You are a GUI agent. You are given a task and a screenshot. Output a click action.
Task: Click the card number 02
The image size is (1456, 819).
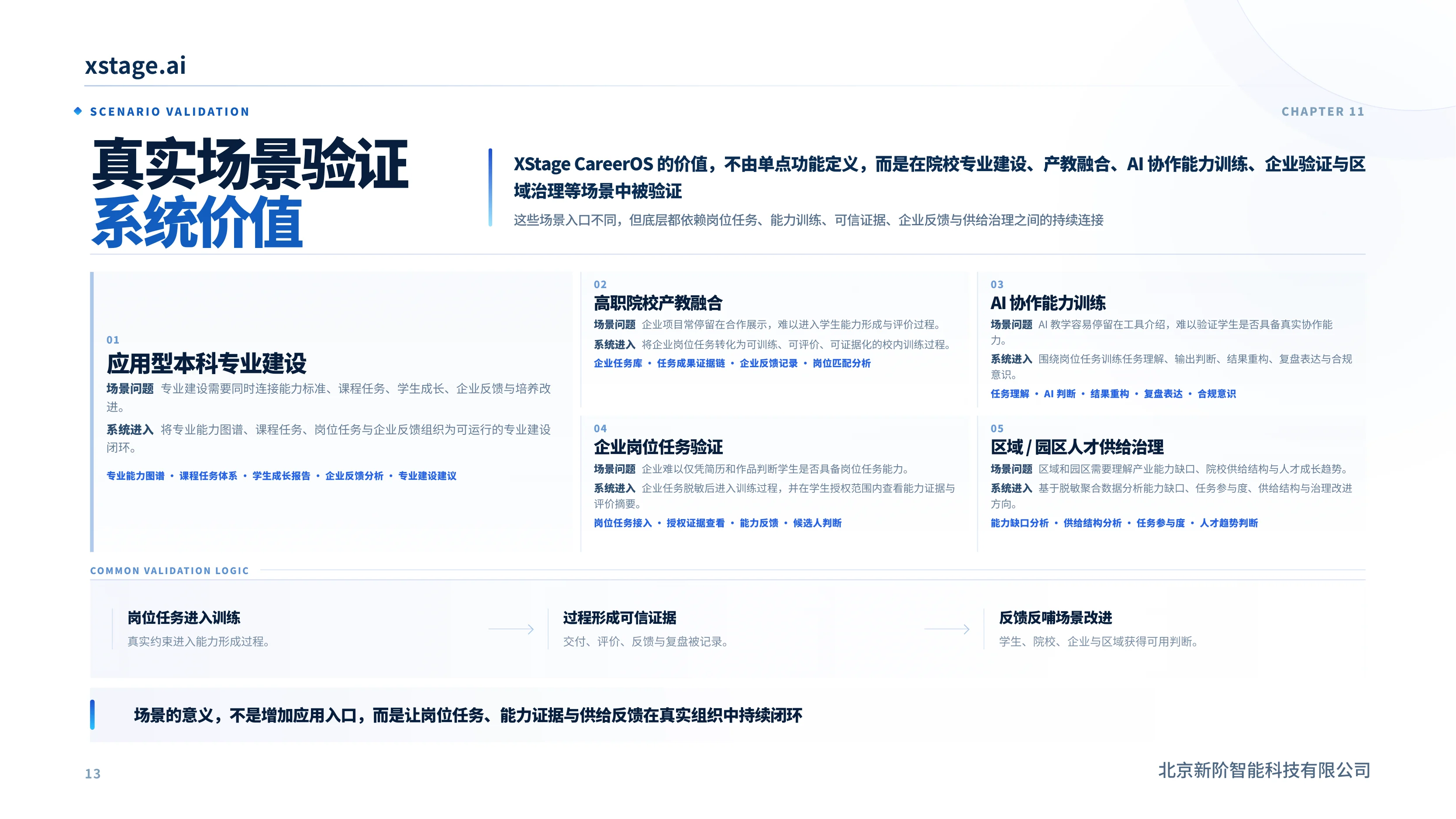[x=600, y=284]
